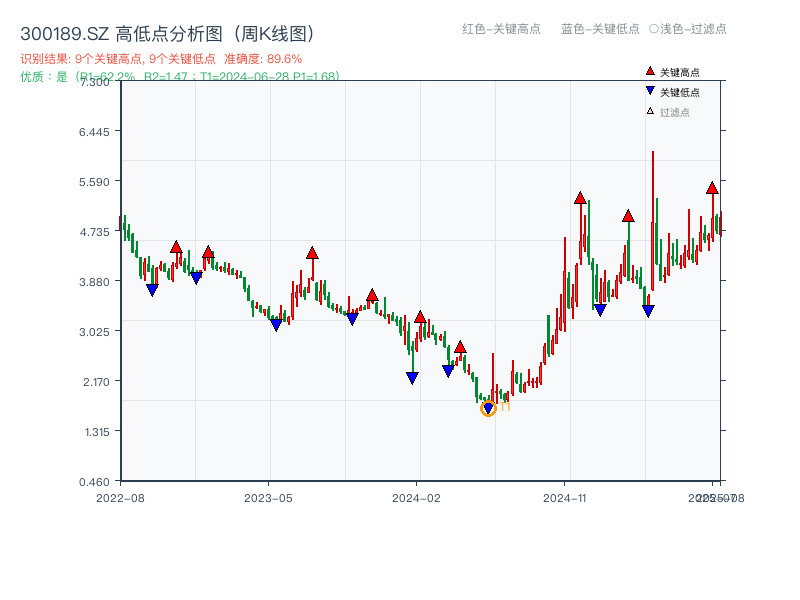Select the highest red triangle marker around 2024-11
800x600 pixels.
tap(580, 198)
